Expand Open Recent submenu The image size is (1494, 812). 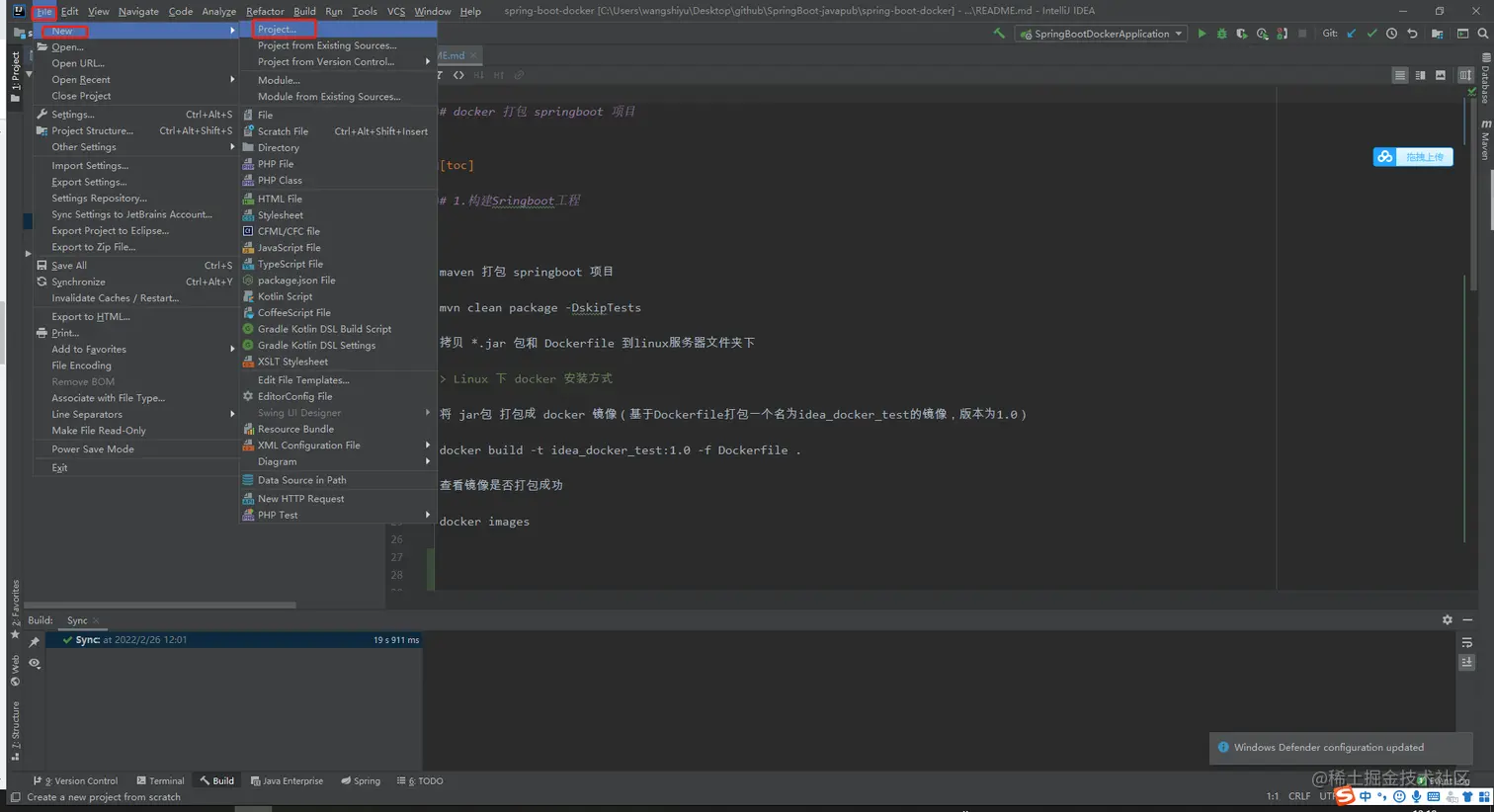[x=134, y=80]
